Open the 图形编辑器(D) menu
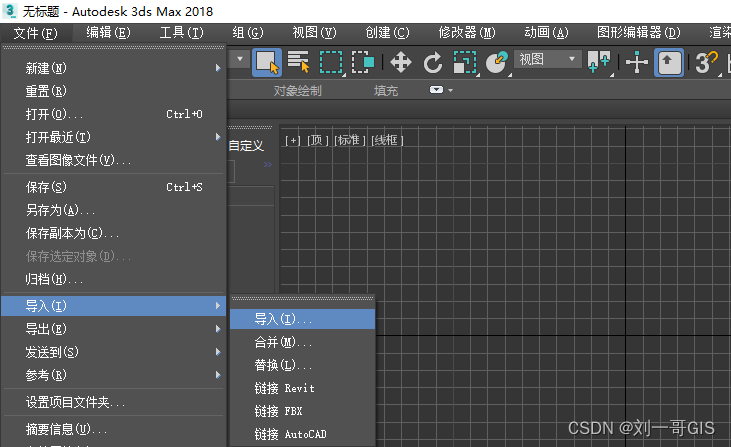 [x=639, y=33]
